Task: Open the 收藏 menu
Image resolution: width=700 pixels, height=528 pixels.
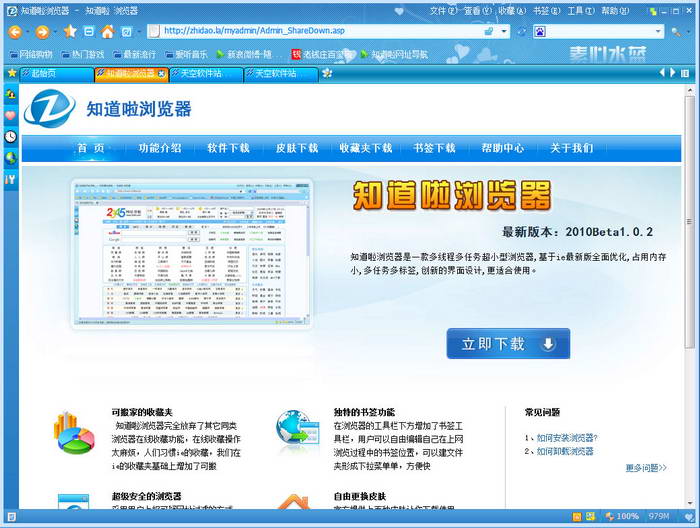Action: point(512,11)
